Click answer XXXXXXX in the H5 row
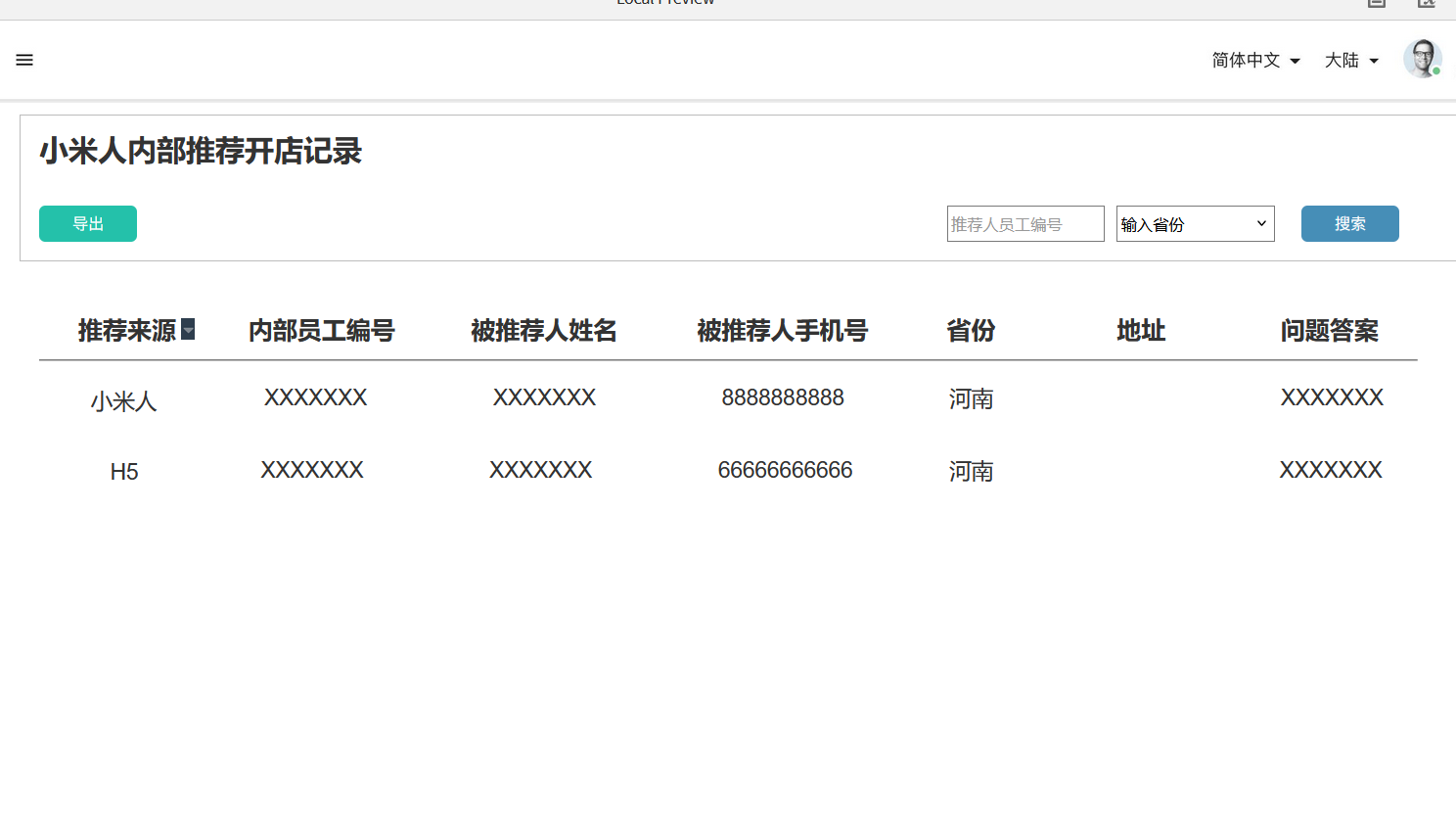 coord(1331,470)
